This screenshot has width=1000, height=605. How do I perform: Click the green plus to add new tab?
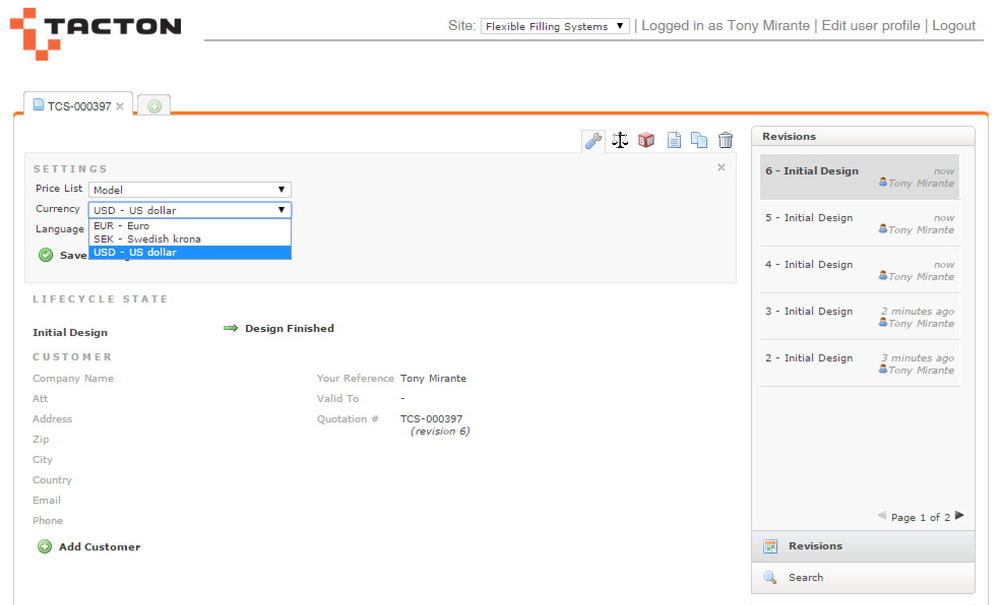point(153,103)
